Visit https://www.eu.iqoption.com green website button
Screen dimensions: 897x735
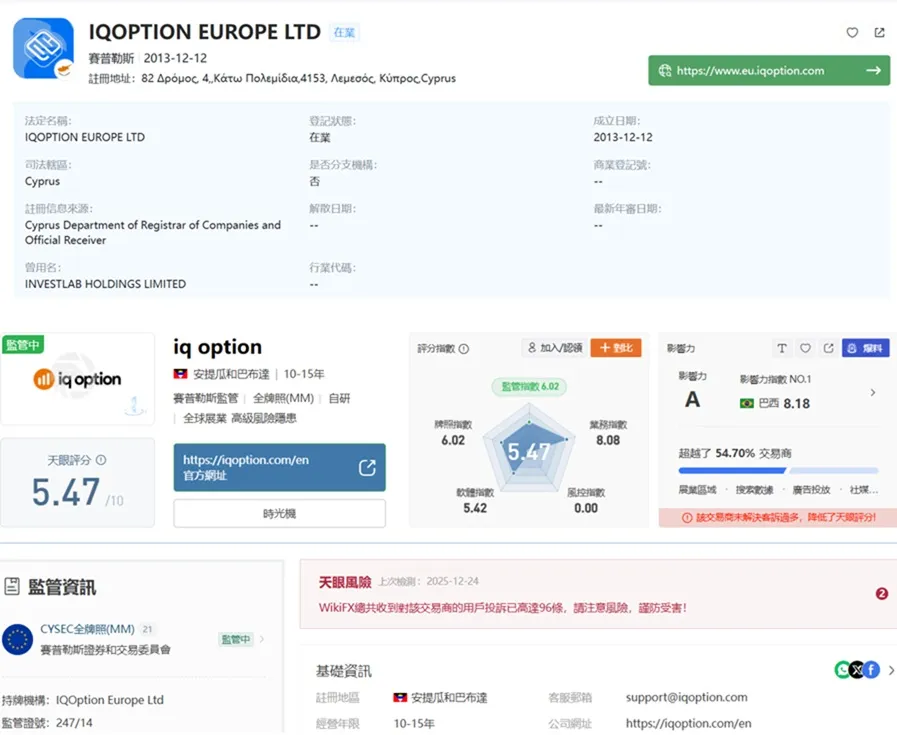(x=769, y=70)
